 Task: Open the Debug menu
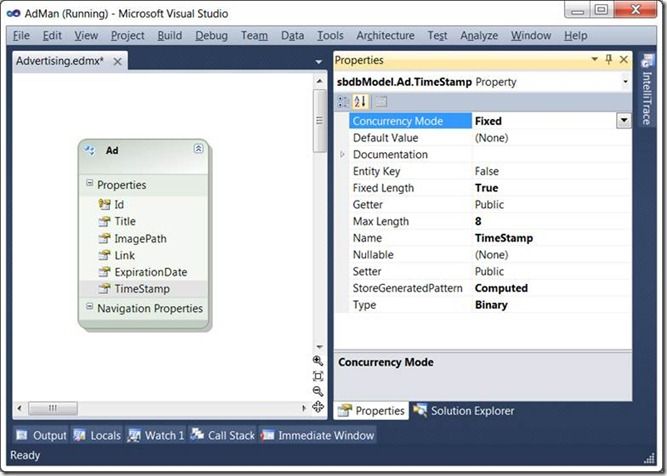click(211, 36)
